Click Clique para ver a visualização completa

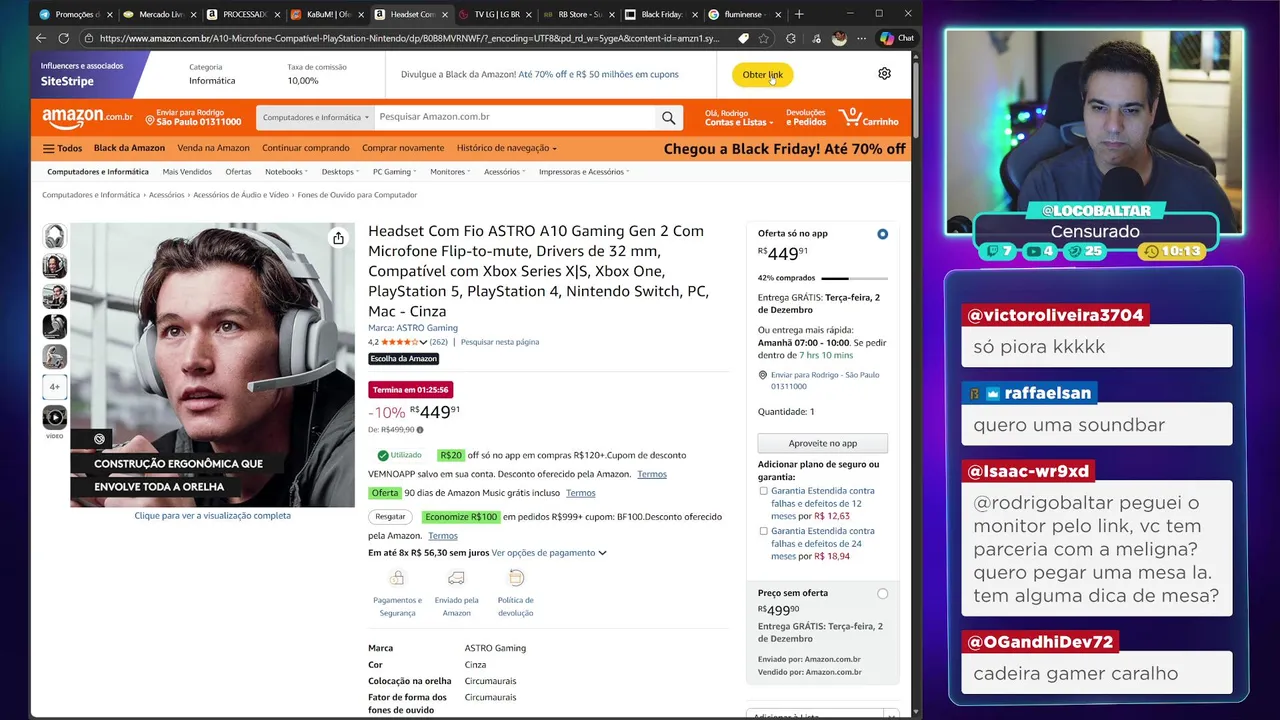pos(213,516)
